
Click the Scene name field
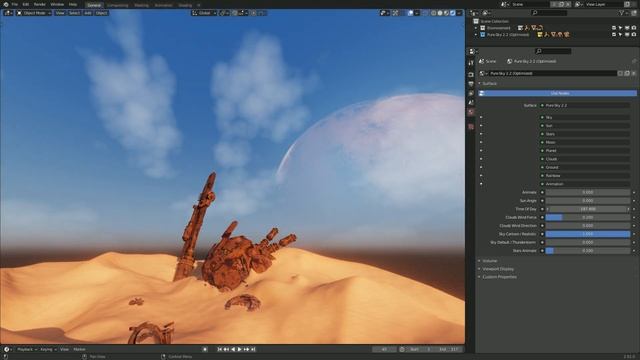click(530, 4)
